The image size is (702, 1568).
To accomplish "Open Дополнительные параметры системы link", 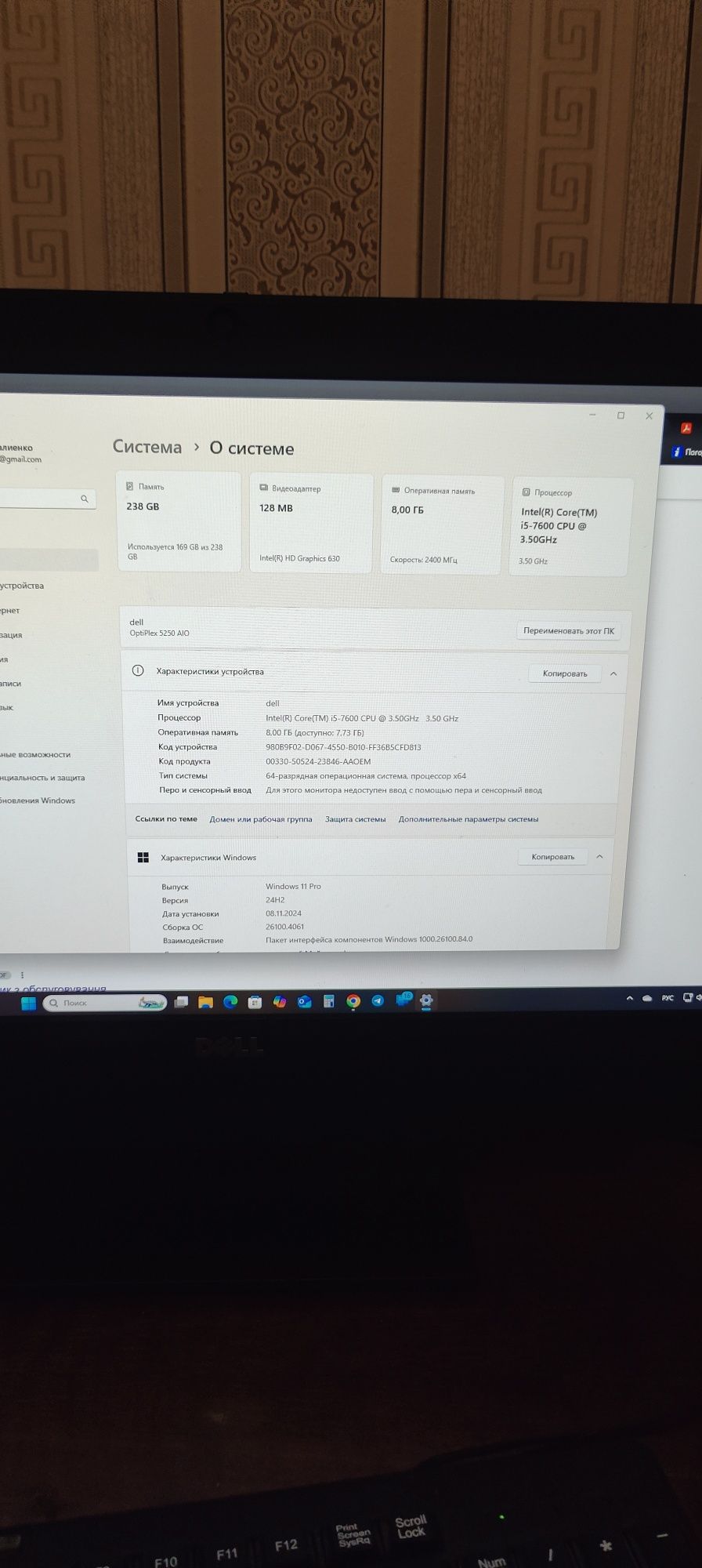I will coord(469,819).
